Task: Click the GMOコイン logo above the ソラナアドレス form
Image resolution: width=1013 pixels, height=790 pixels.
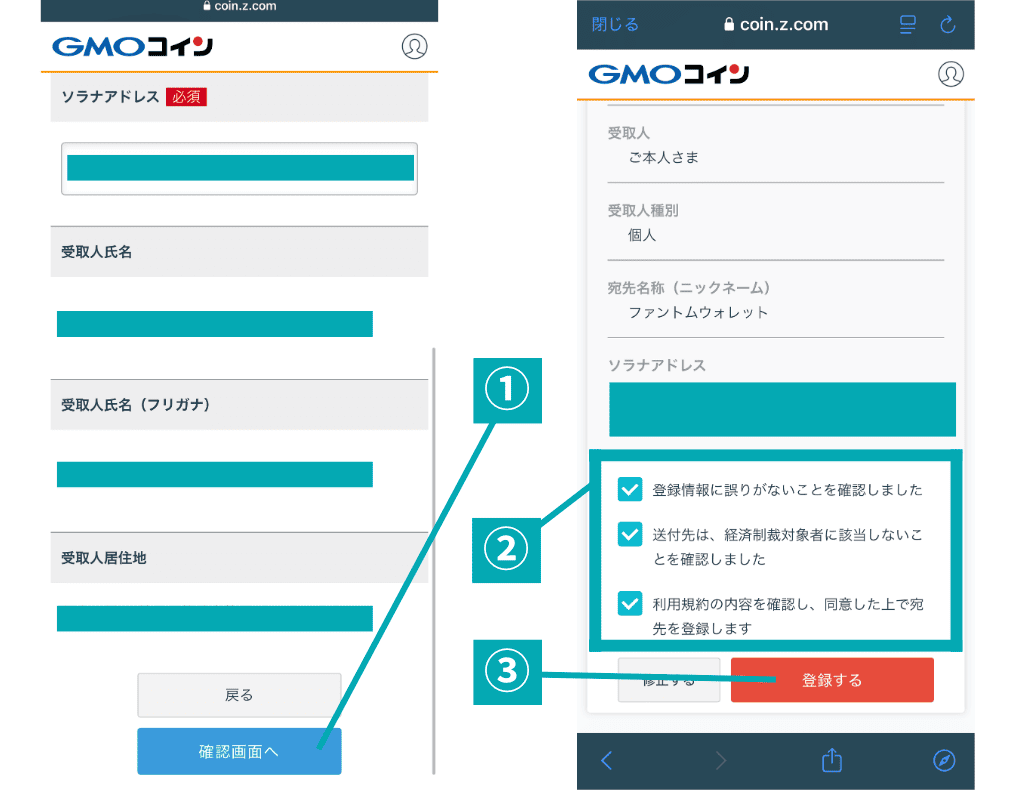Action: 132,47
